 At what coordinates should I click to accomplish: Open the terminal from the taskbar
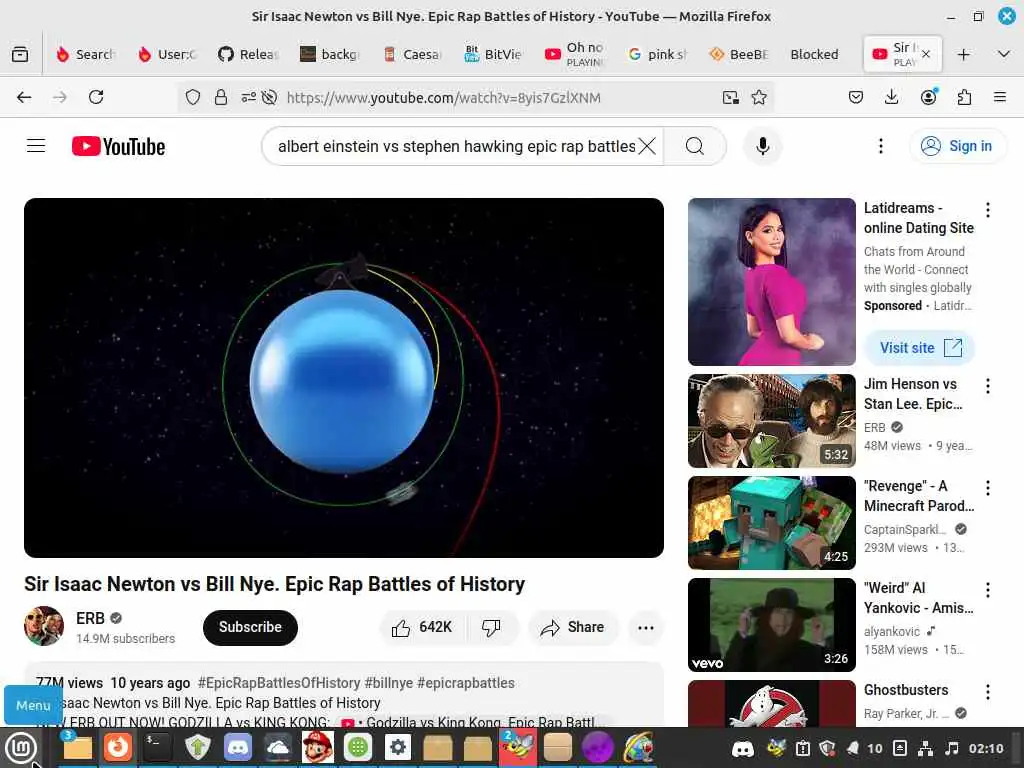[157, 747]
